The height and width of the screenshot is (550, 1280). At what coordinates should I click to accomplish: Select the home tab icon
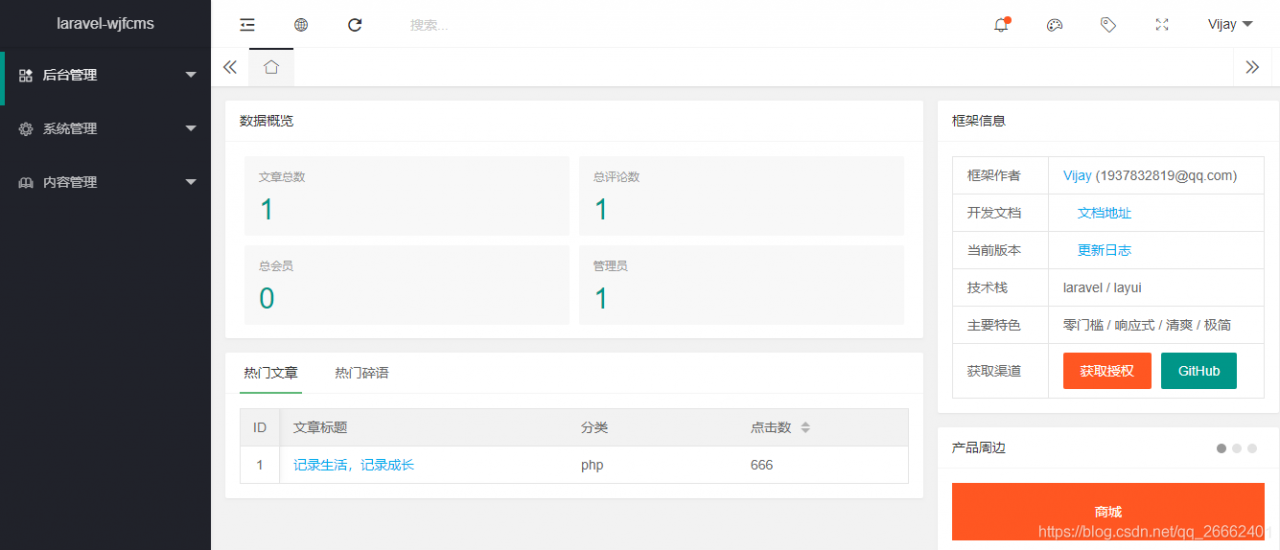(271, 67)
